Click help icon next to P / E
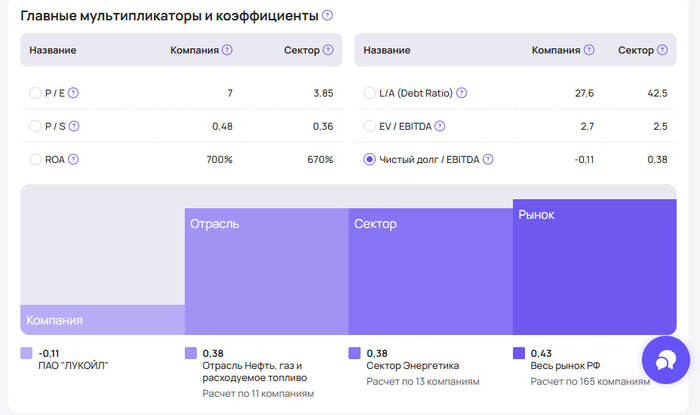The image size is (700, 415). pos(73,93)
